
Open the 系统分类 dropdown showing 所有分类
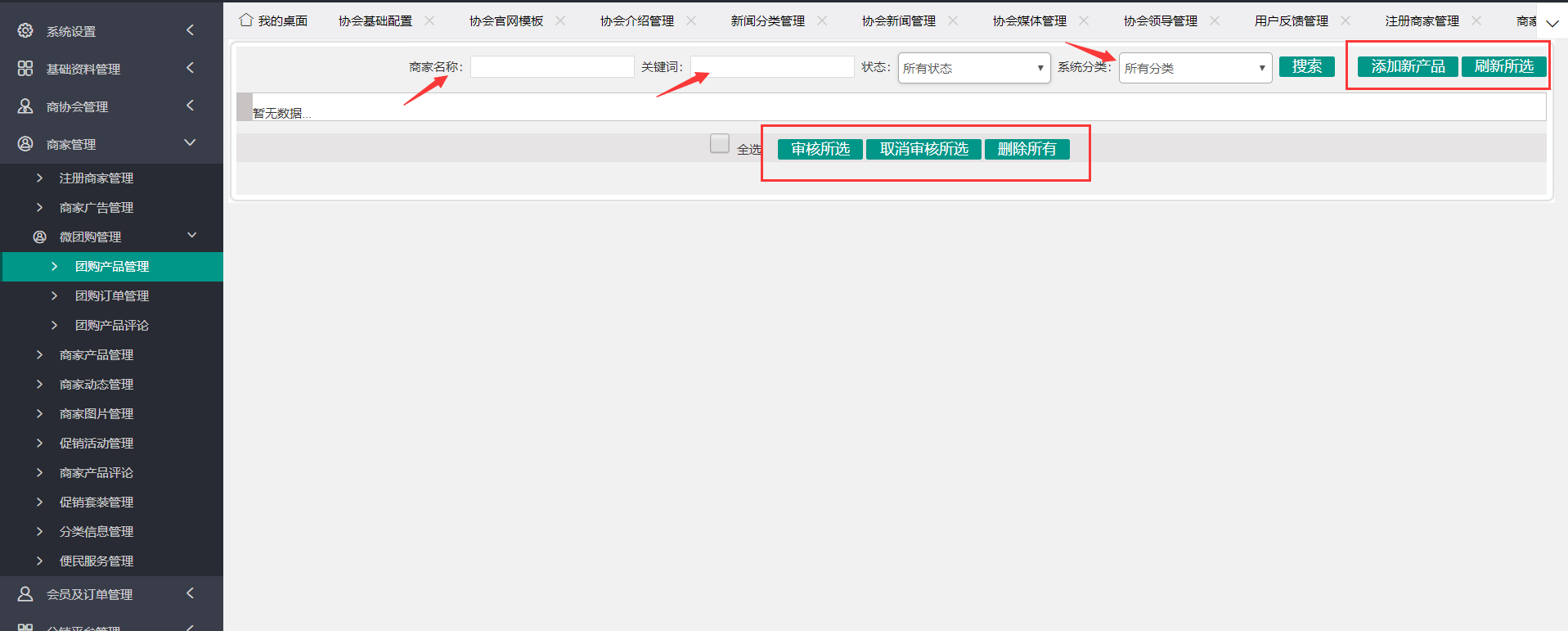(1194, 68)
